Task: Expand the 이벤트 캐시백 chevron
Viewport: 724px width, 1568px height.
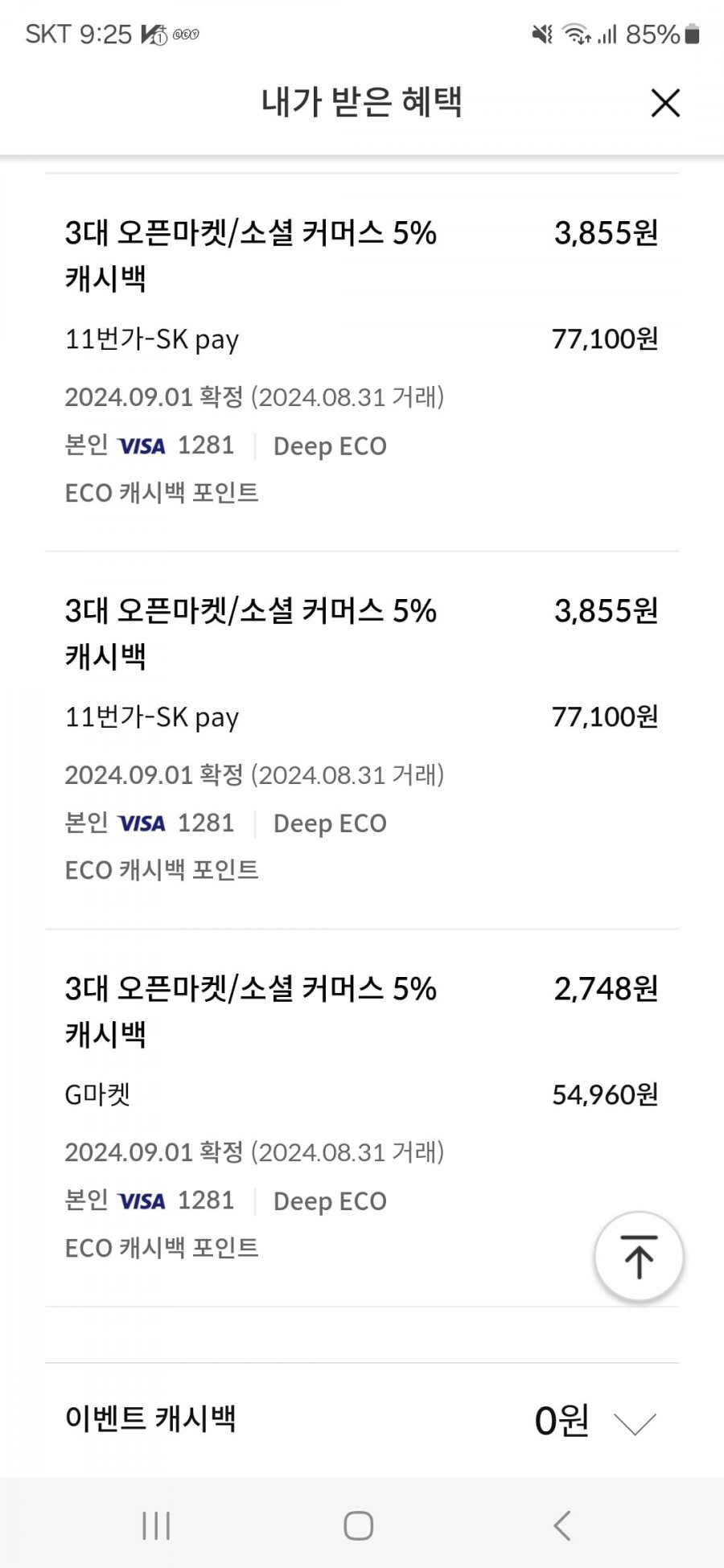Action: click(x=636, y=1422)
